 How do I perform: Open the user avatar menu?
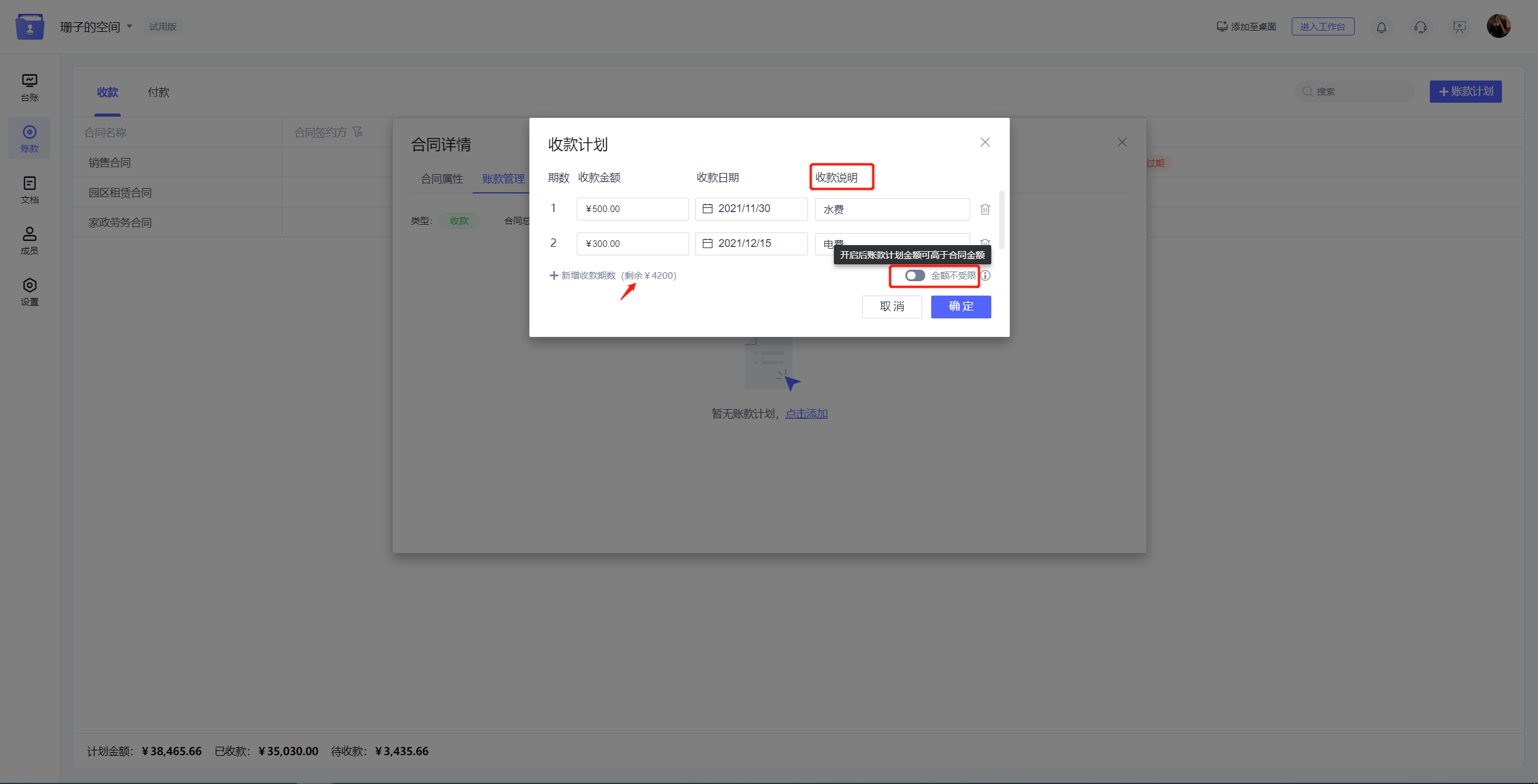[1498, 26]
